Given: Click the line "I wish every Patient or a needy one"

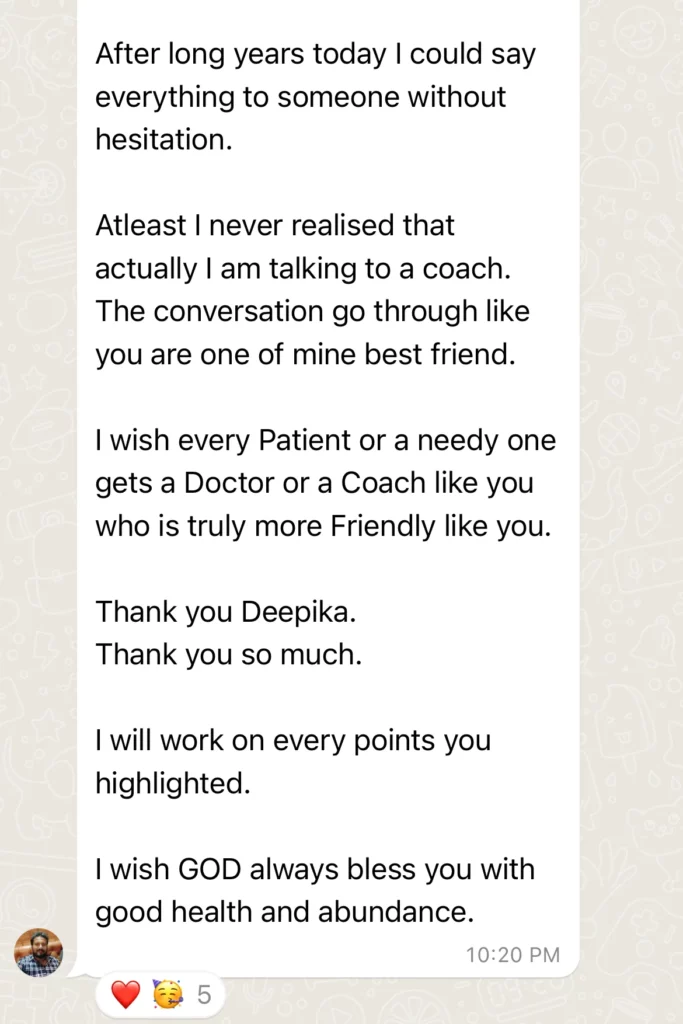Looking at the screenshot, I should pyautogui.click(x=325, y=441).
